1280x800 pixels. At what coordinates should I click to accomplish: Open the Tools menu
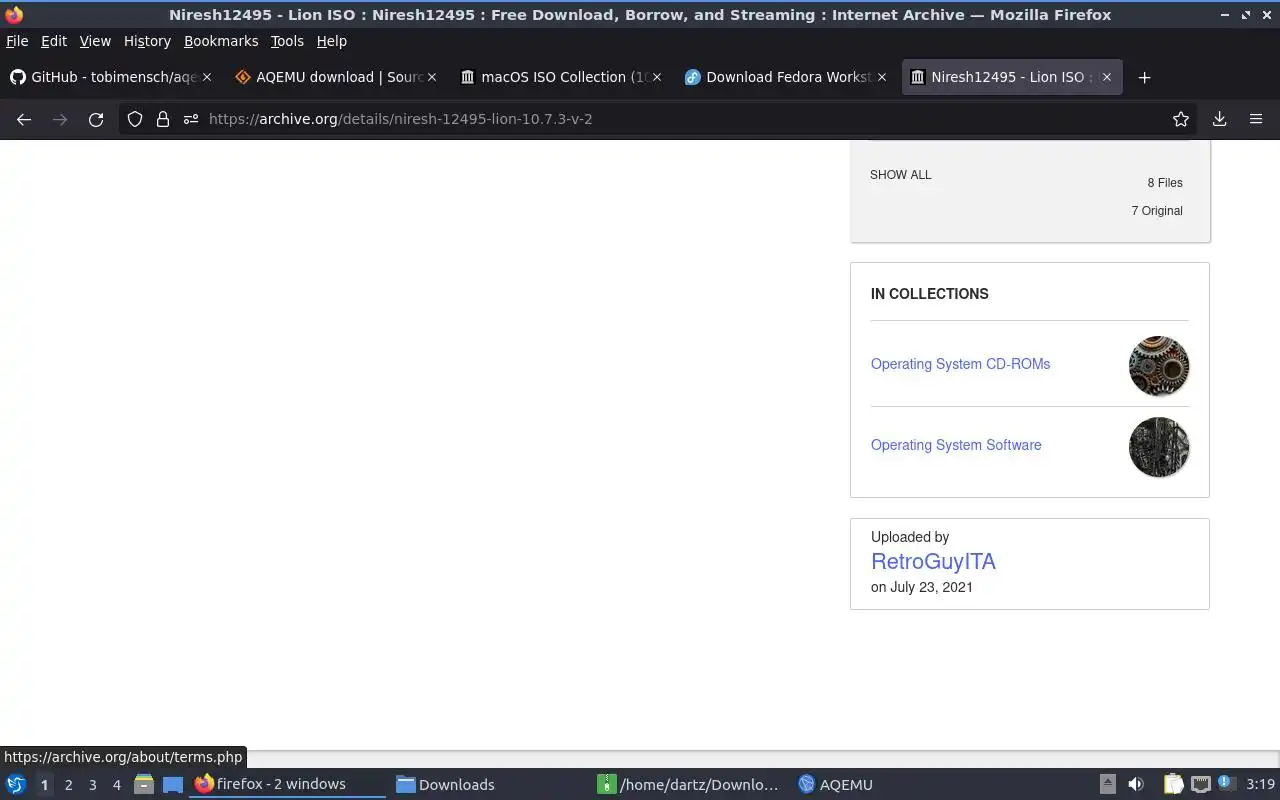[x=287, y=41]
